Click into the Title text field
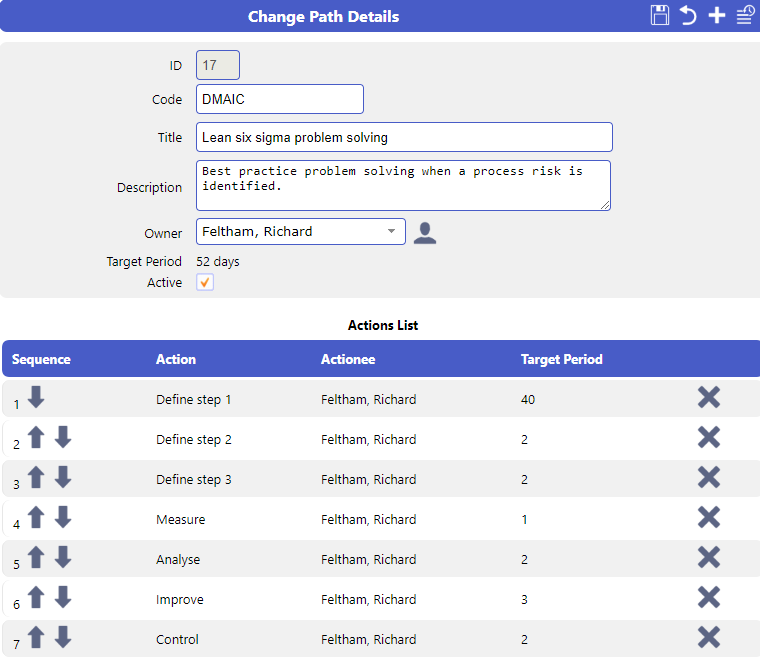 (x=404, y=137)
